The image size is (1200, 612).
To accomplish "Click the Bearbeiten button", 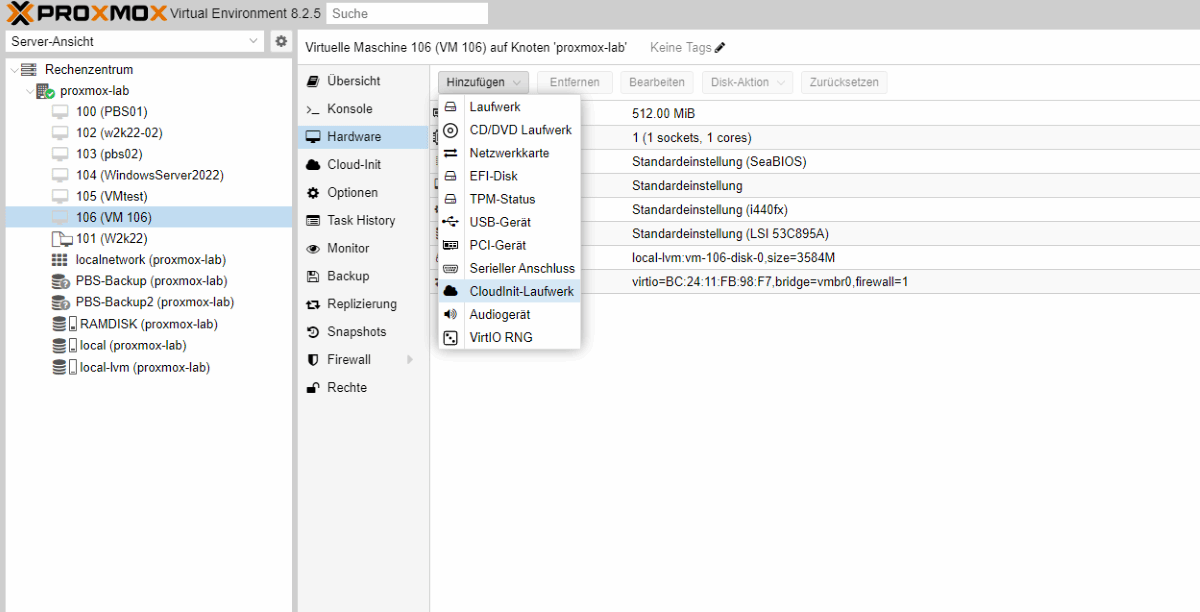I will click(656, 82).
